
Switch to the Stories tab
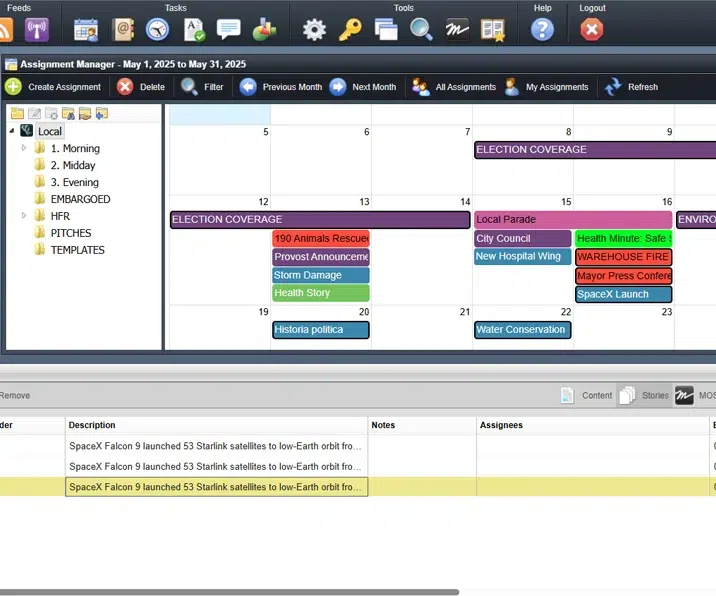click(x=644, y=396)
